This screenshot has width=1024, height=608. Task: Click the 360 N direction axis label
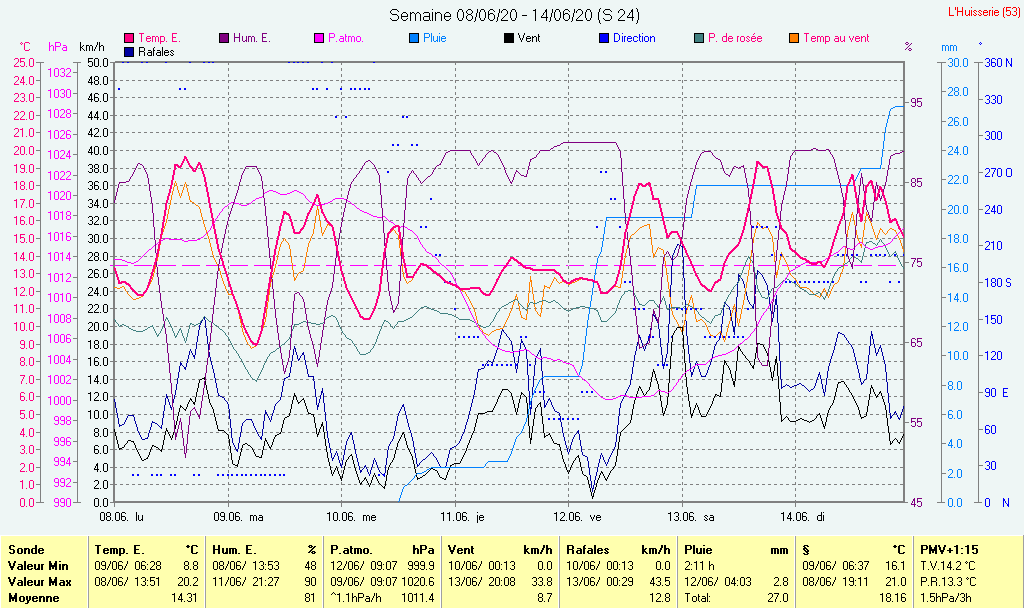click(x=999, y=63)
